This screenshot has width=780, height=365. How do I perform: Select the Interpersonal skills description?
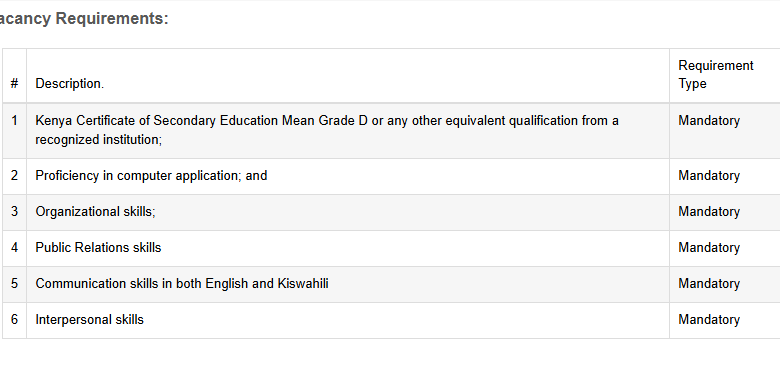point(90,319)
